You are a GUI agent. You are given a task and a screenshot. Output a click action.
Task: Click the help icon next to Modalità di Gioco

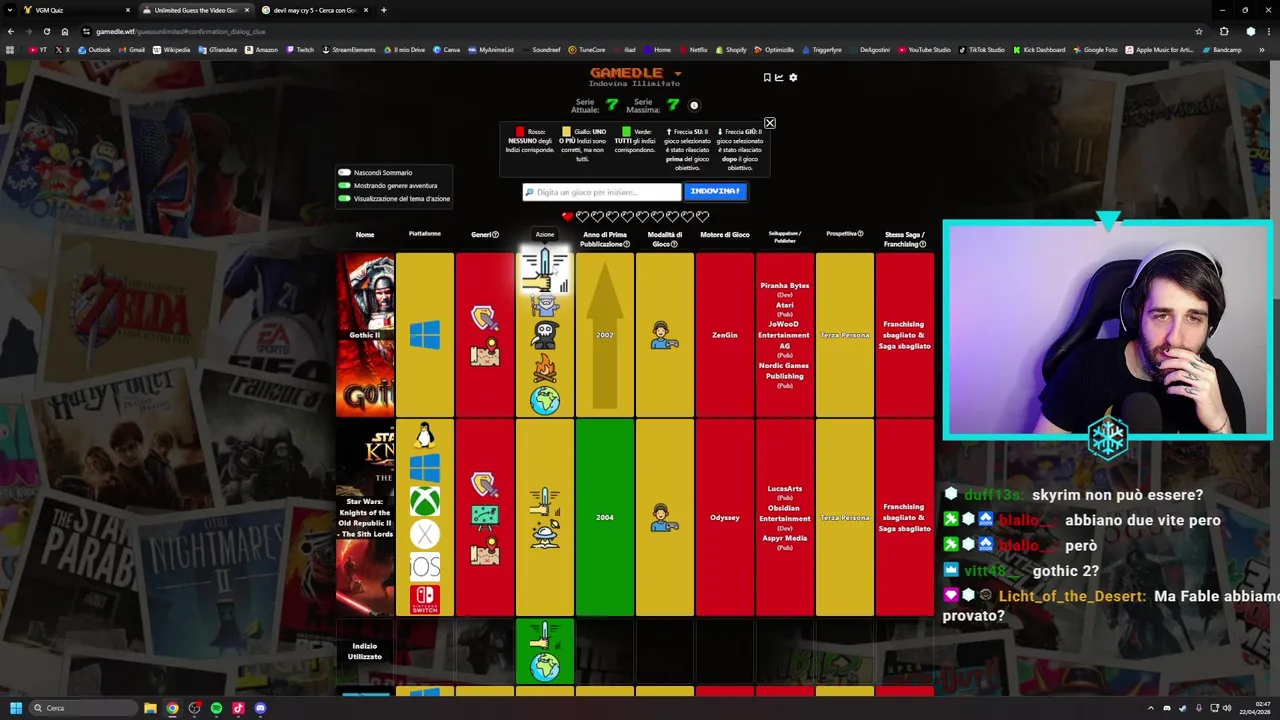coord(674,244)
